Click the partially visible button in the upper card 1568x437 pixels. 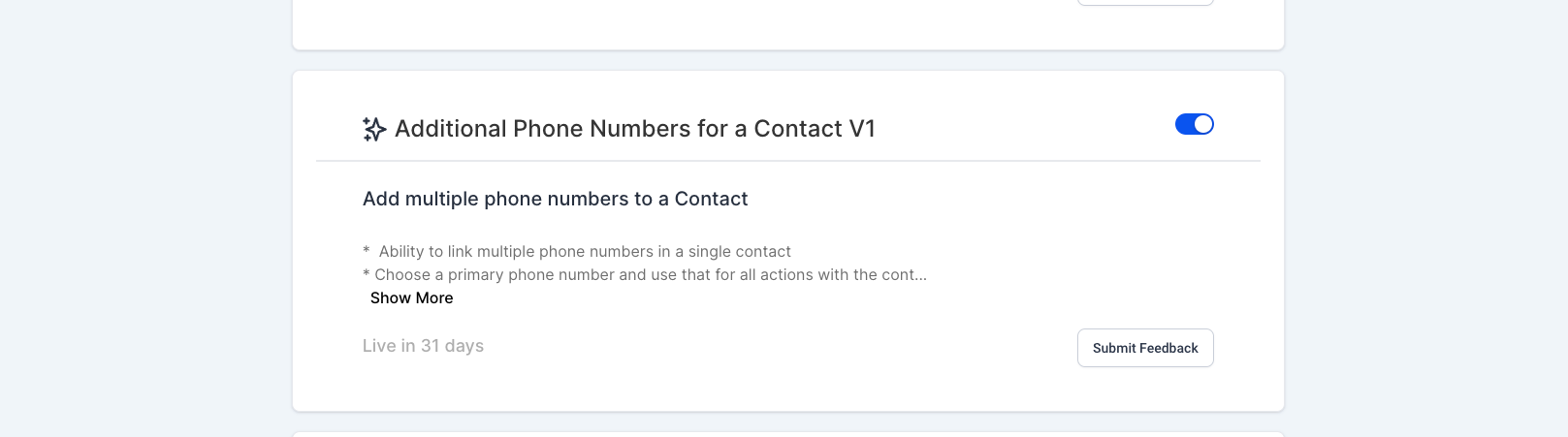(x=1145, y=3)
